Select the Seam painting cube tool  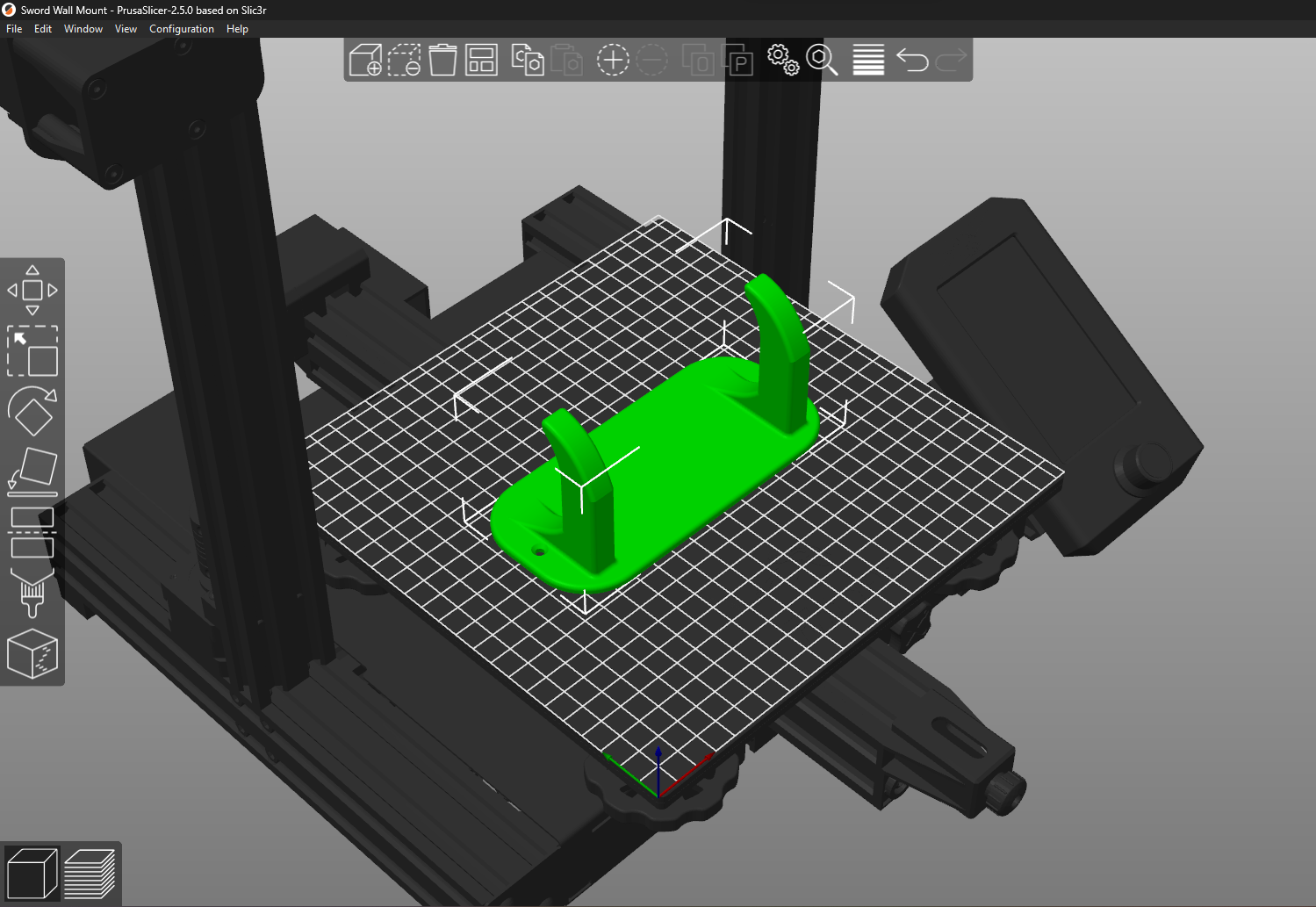point(32,653)
